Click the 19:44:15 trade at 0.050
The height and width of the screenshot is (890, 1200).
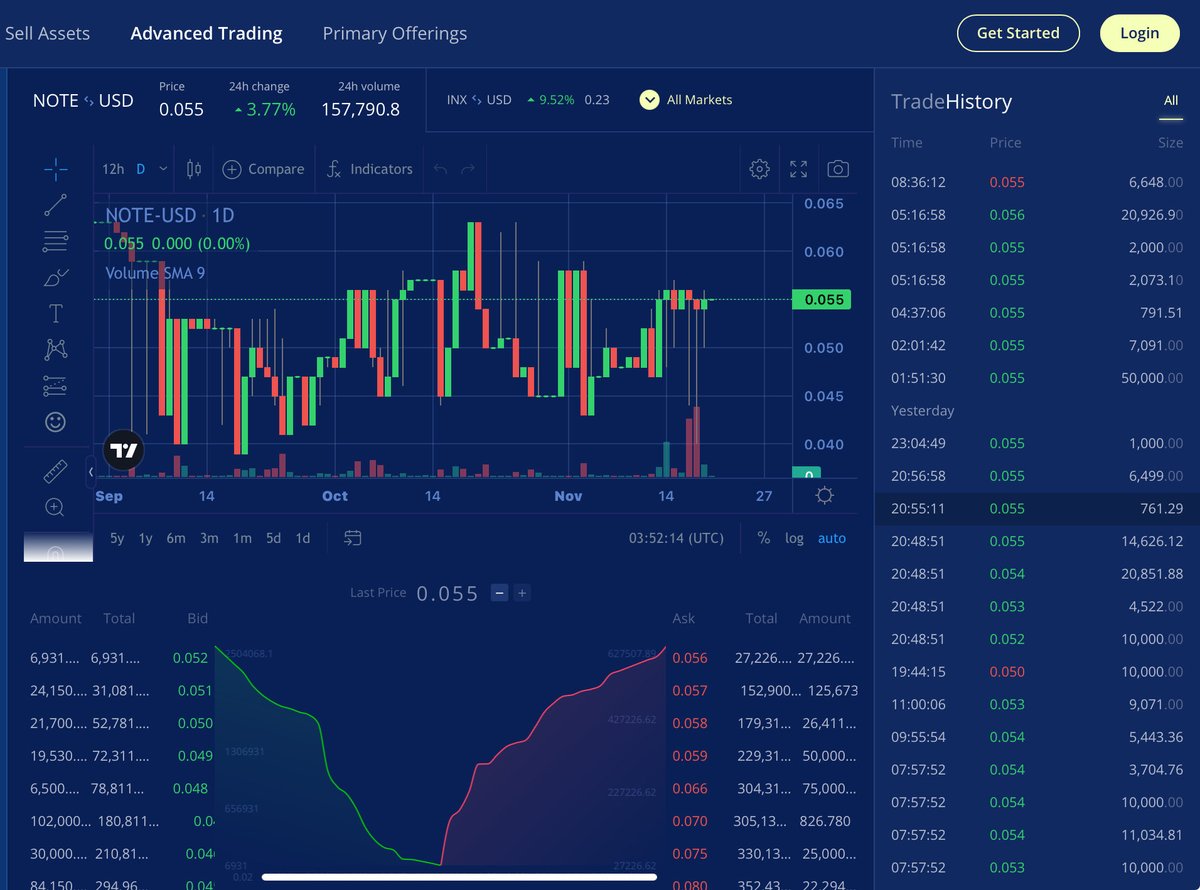(x=1037, y=671)
